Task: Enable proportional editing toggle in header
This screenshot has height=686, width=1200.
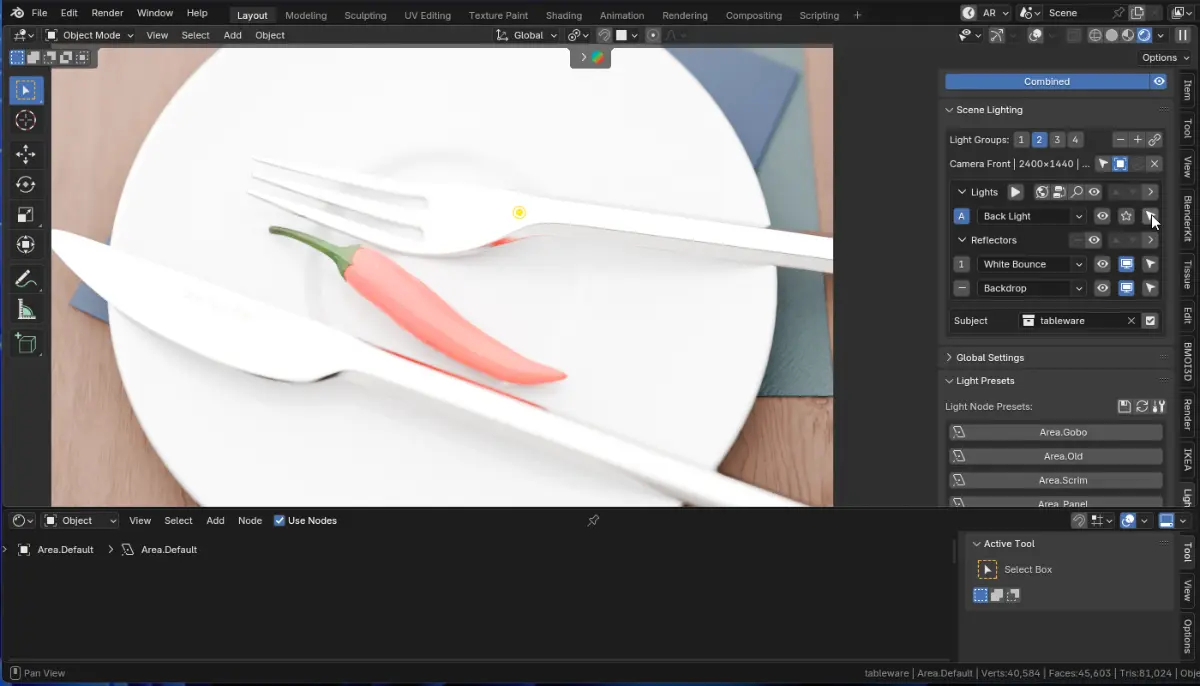Action: pyautogui.click(x=653, y=35)
